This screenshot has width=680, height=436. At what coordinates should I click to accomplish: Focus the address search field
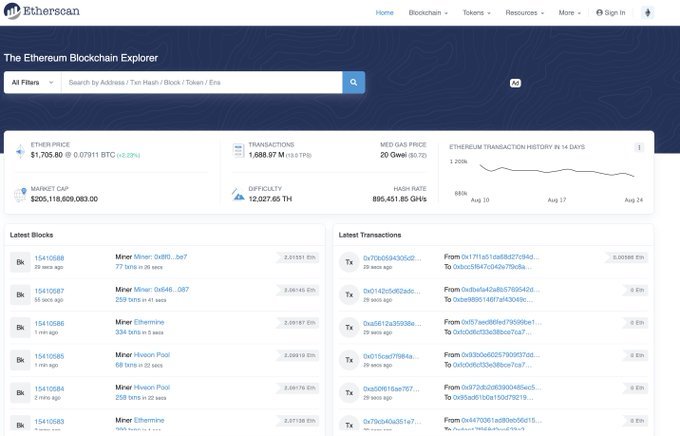202,82
